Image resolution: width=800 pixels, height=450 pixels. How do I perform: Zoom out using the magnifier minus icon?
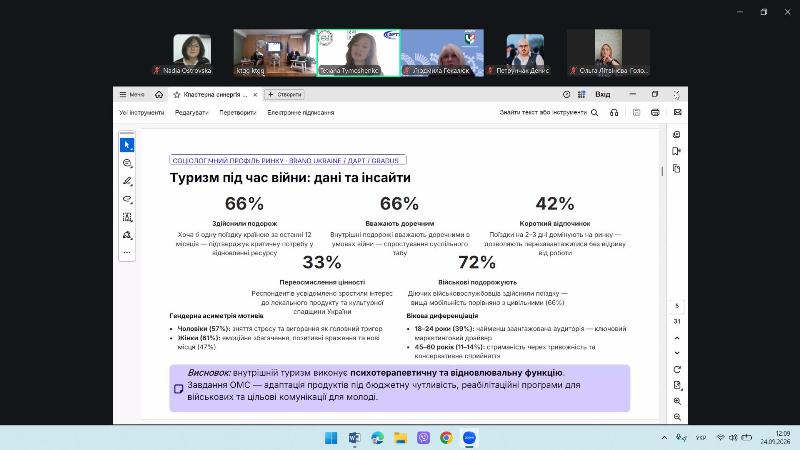pyautogui.click(x=677, y=417)
